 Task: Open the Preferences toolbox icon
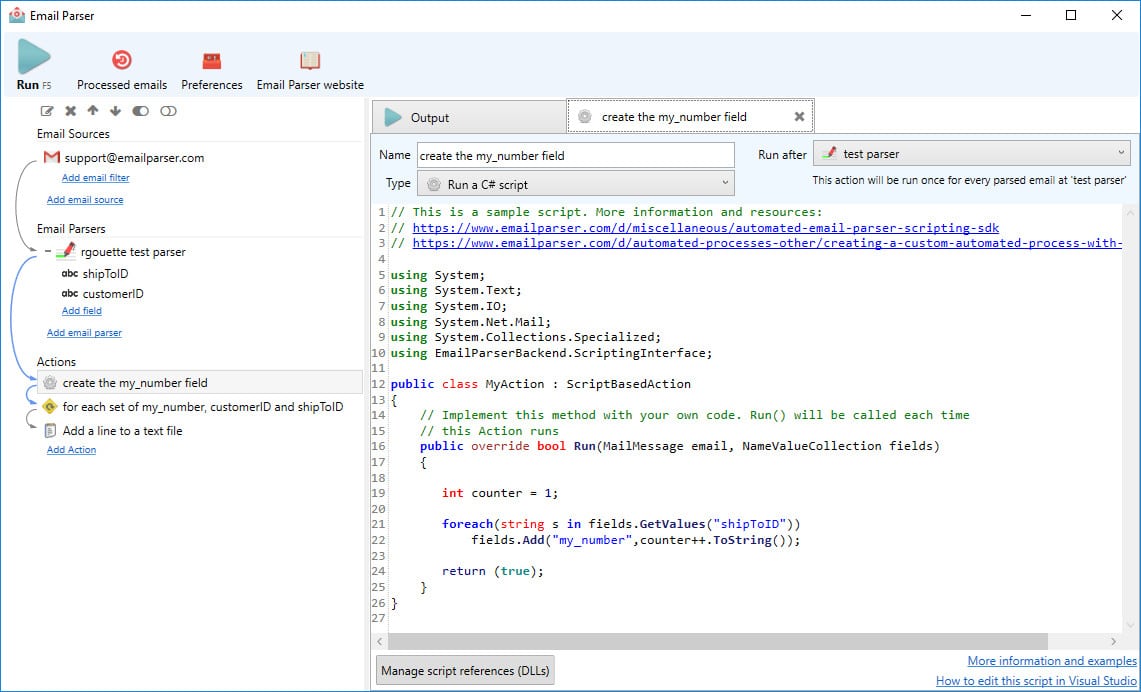(x=212, y=60)
